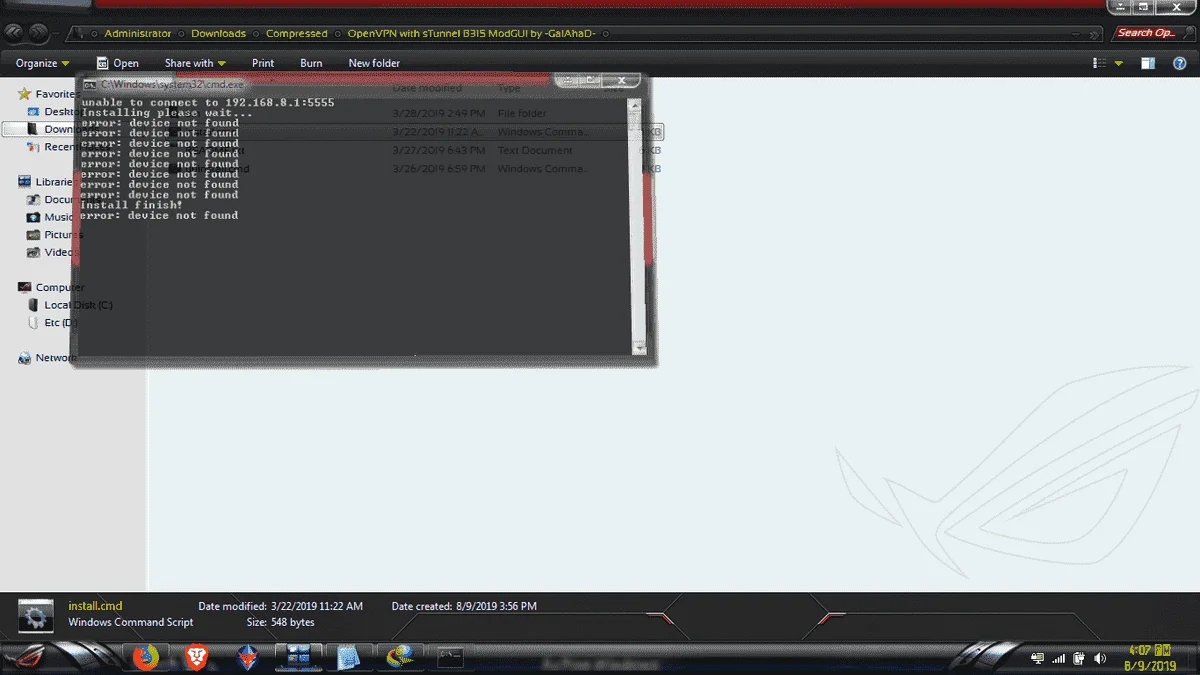Click Burn in the Explorer toolbar
This screenshot has height=675, width=1200.
[x=311, y=63]
